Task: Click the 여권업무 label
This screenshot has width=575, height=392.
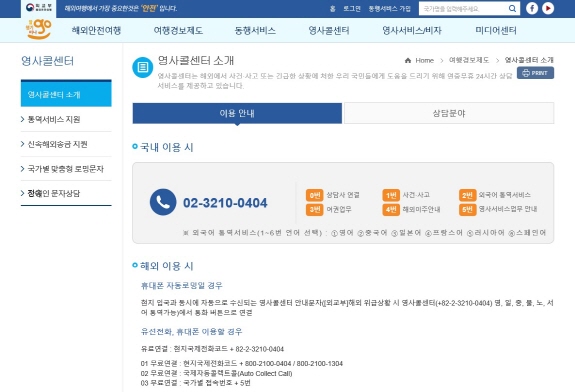Action: [339, 209]
